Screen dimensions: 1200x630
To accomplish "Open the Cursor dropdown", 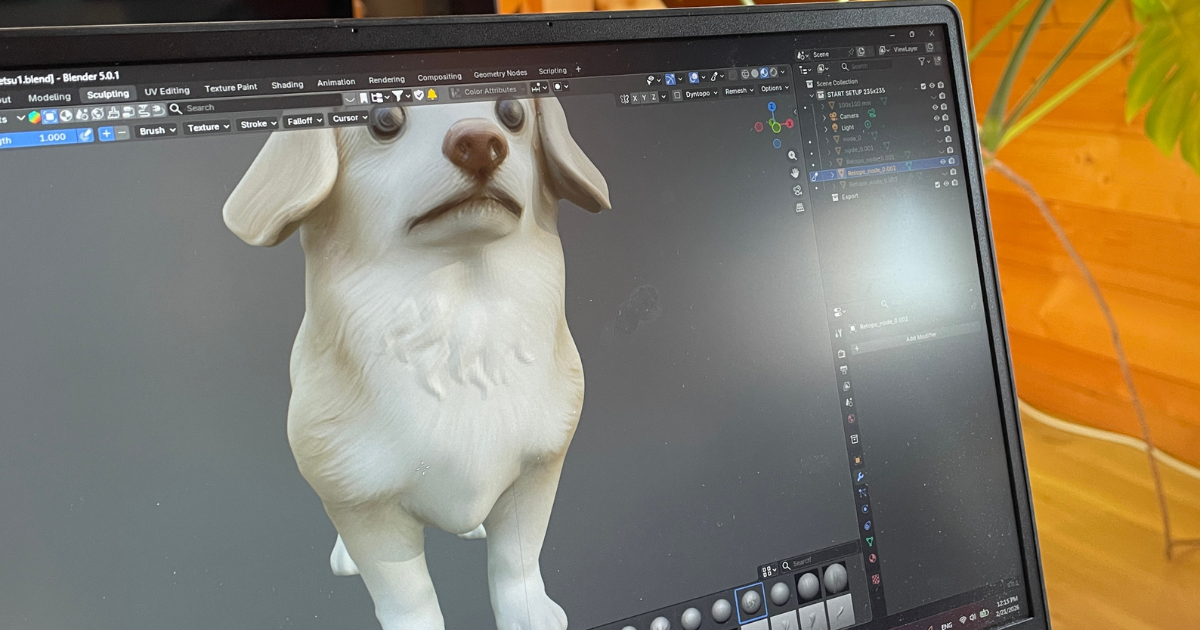I will click(x=350, y=118).
